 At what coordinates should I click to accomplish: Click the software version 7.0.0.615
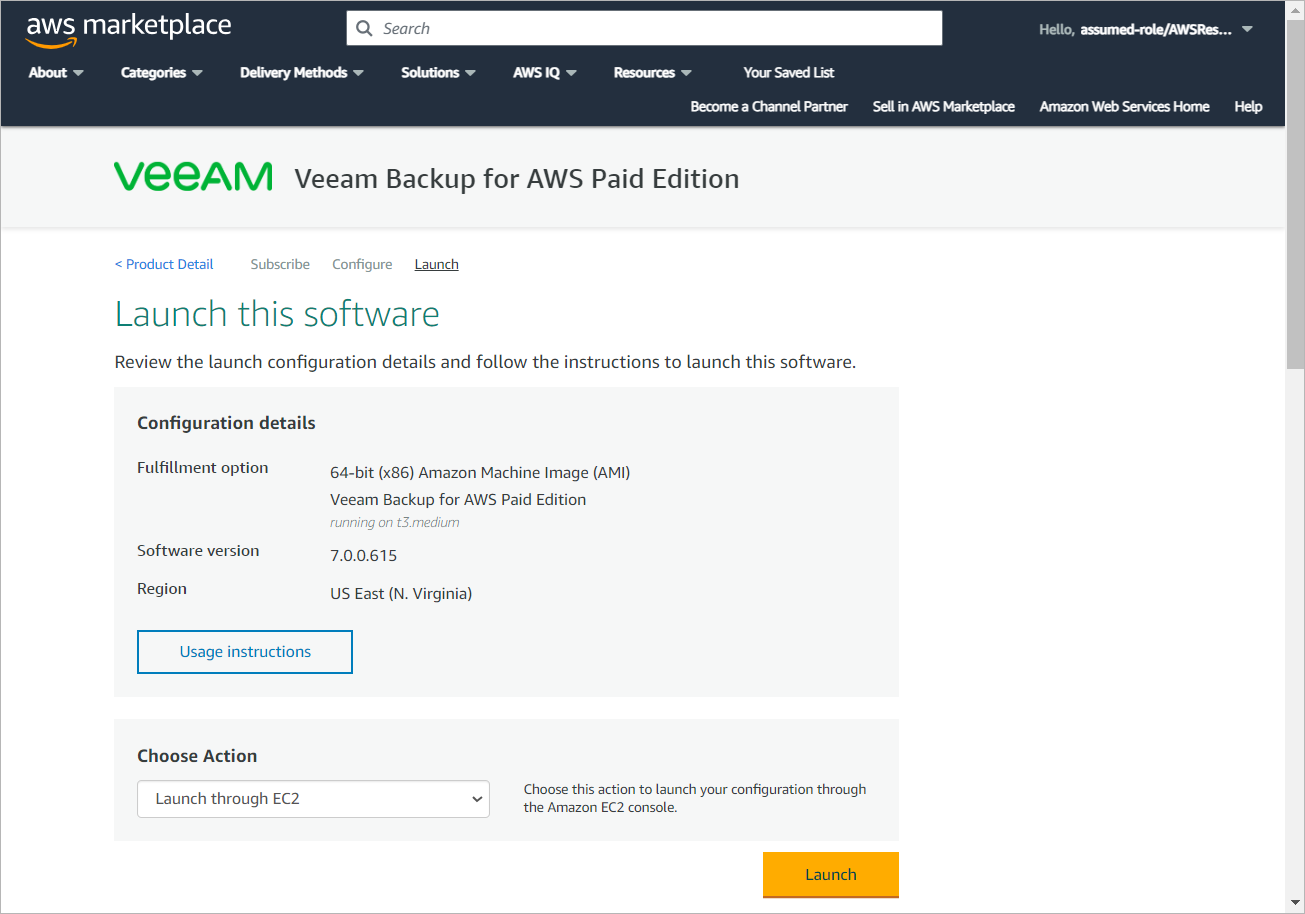pos(364,556)
